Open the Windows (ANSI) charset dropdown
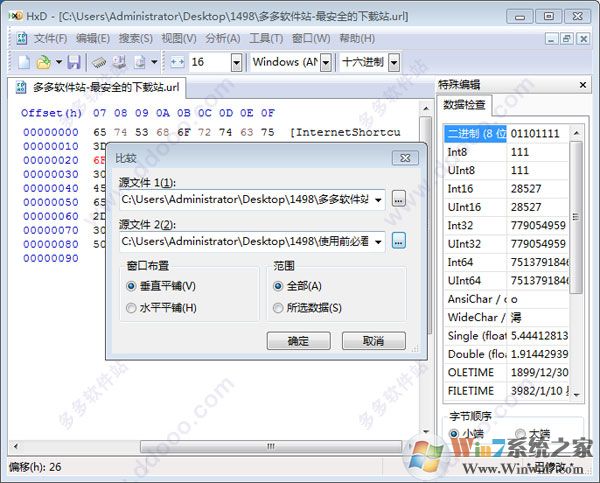Viewport: 600px width, 483px height. point(326,63)
